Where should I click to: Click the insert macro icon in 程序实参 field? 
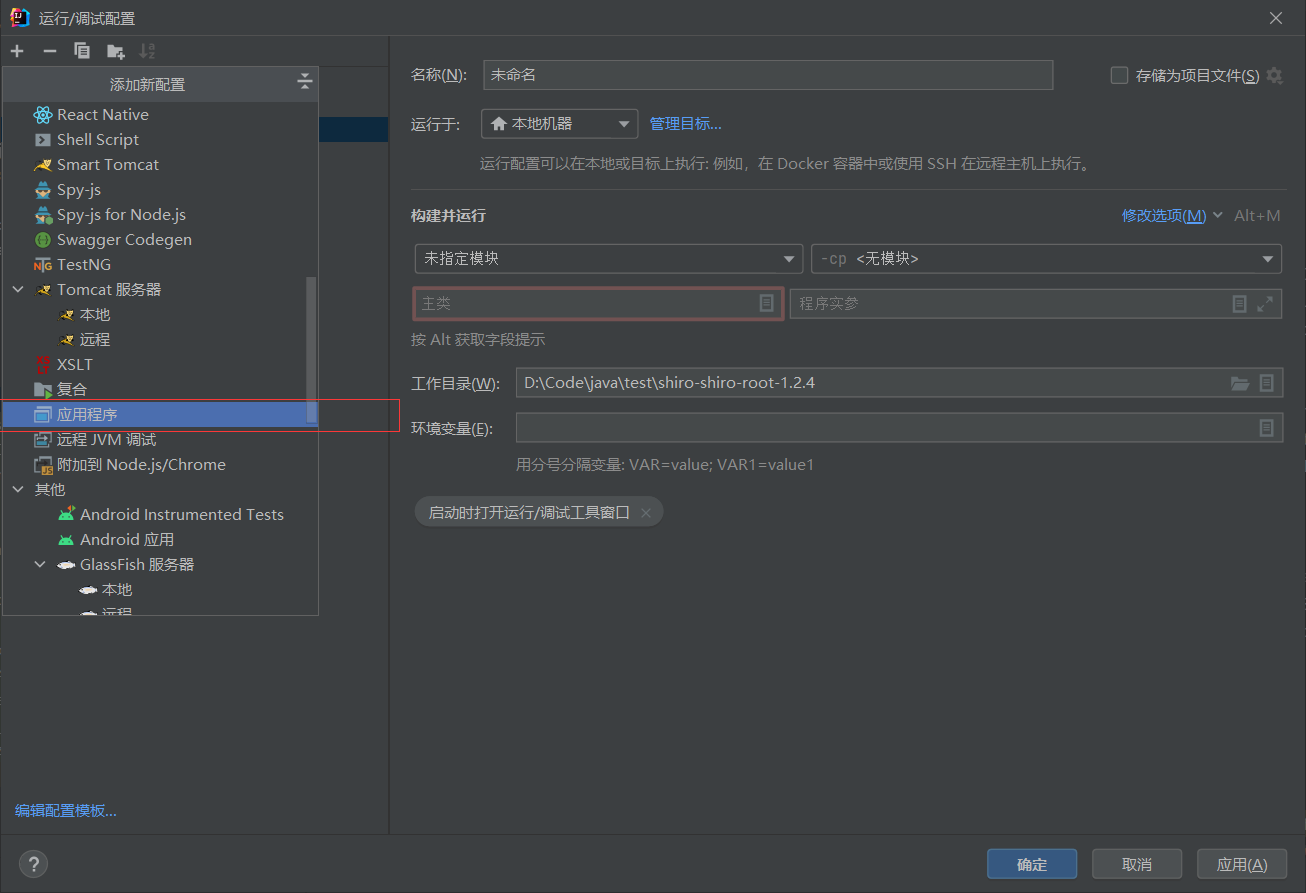[x=1240, y=303]
